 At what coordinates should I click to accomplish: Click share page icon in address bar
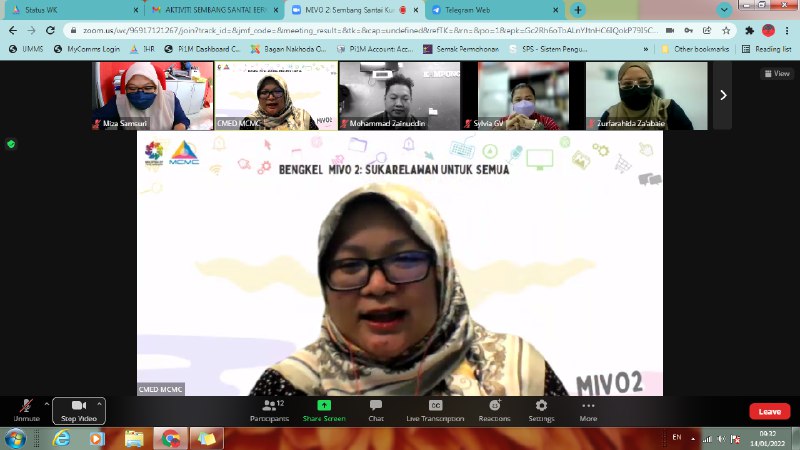coord(707,31)
